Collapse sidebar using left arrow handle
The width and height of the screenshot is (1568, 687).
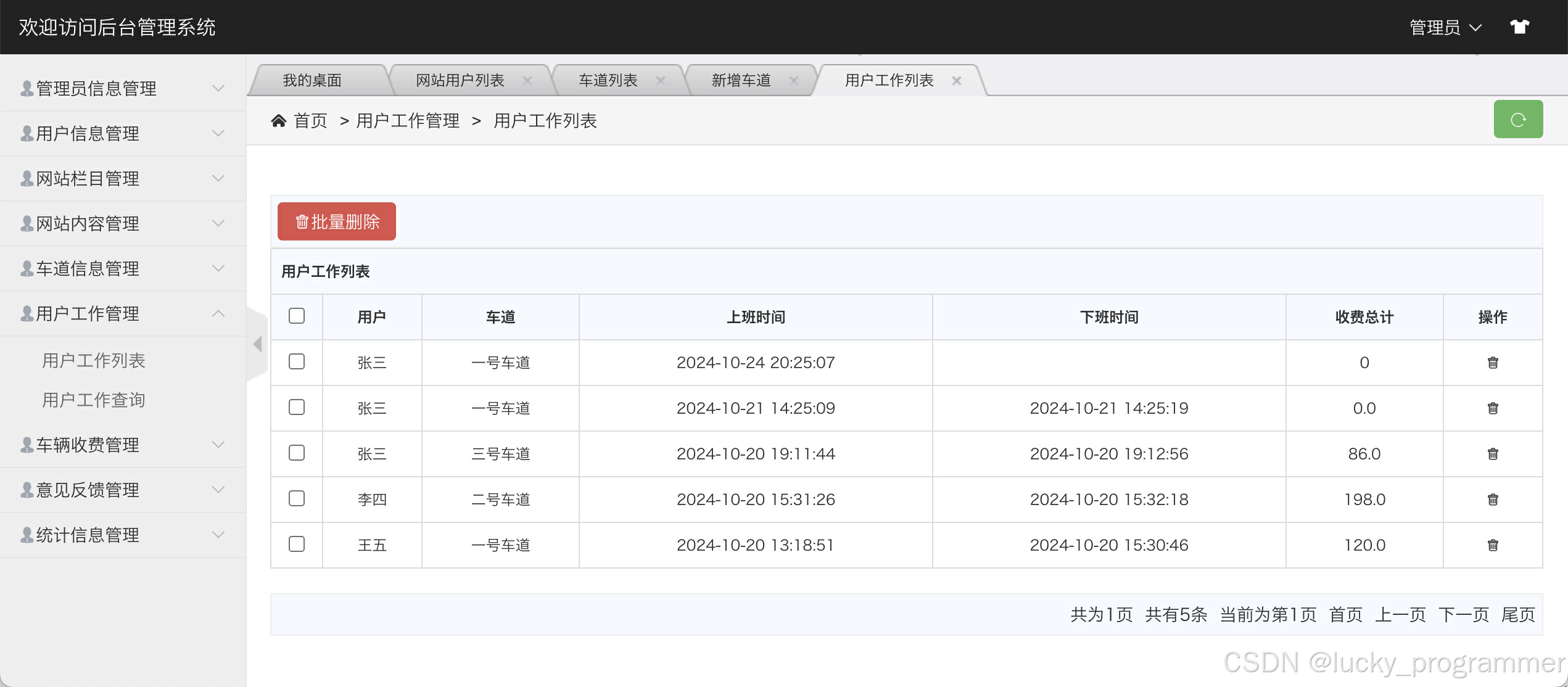coord(258,344)
